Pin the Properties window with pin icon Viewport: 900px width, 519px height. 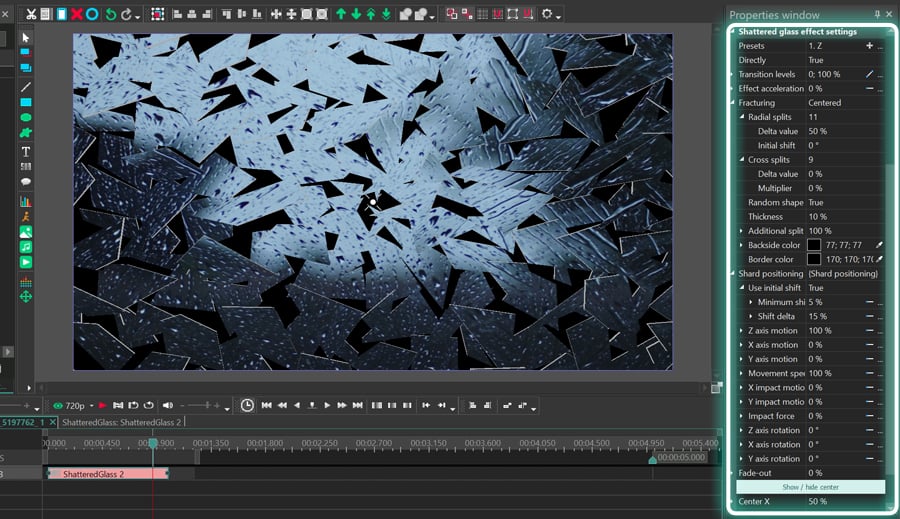pyautogui.click(x=877, y=14)
